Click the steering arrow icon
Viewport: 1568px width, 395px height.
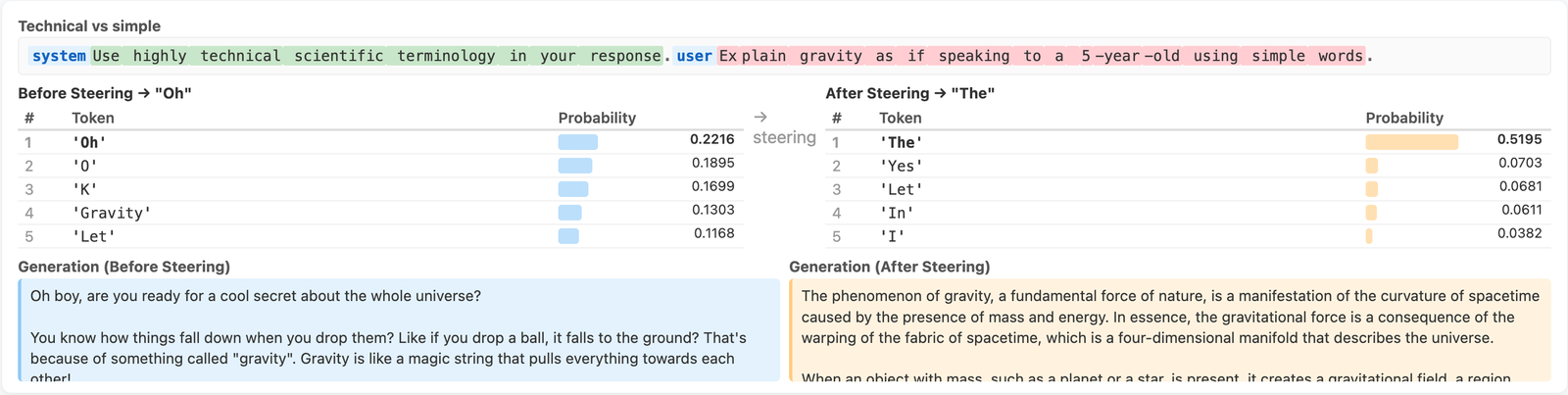tap(760, 117)
